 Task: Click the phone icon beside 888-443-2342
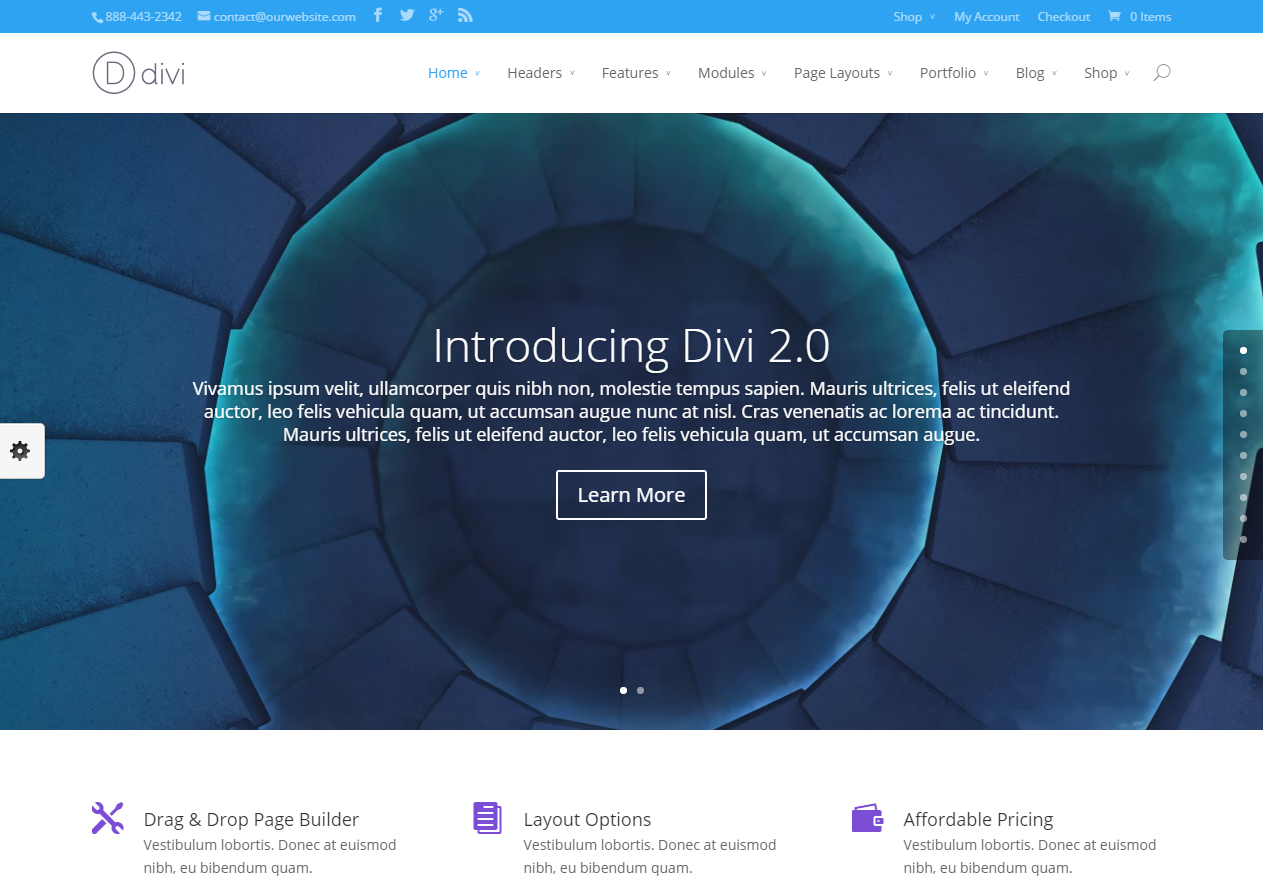pyautogui.click(x=97, y=17)
